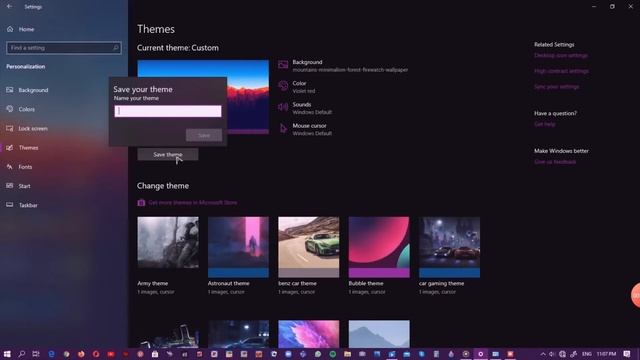Launch Firefox from the taskbar

[81, 354]
